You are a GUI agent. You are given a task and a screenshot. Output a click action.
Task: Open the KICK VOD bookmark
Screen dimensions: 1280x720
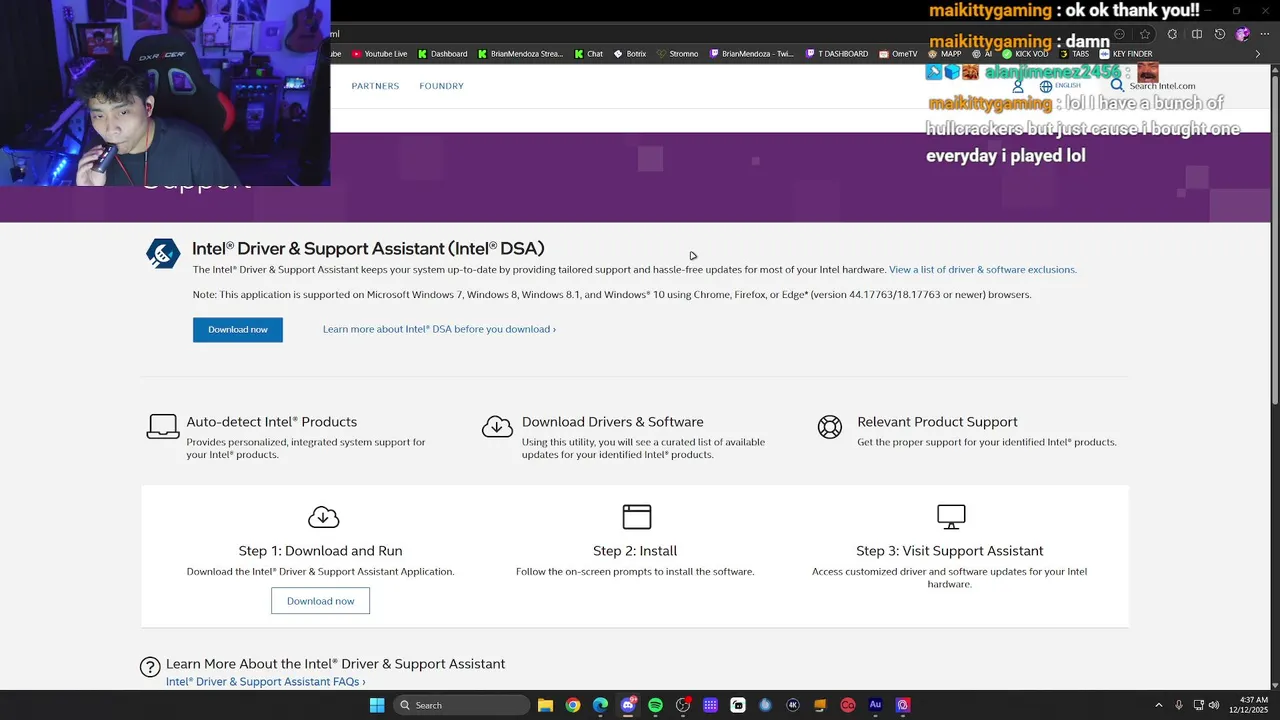point(1025,54)
